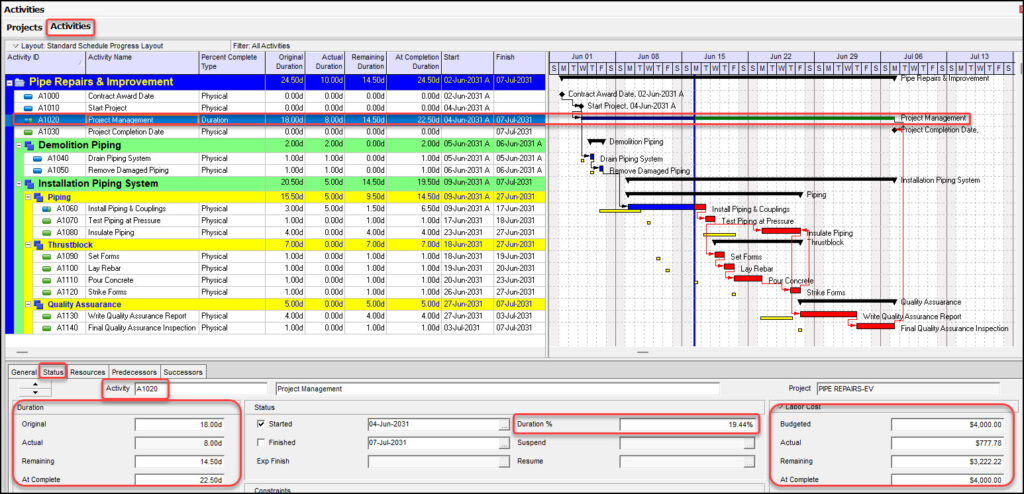1024x494 pixels.
Task: Collapse the Thrustblock WBS band
Action: pos(28,244)
